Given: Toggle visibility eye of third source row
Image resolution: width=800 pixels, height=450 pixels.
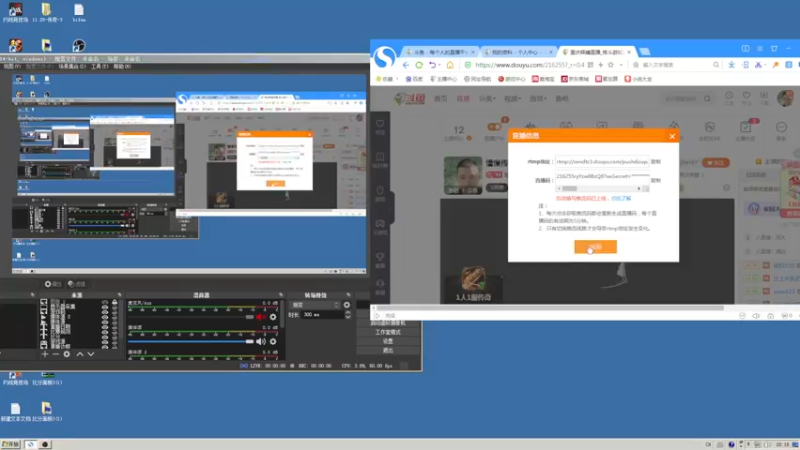Looking at the screenshot, I should [105, 313].
